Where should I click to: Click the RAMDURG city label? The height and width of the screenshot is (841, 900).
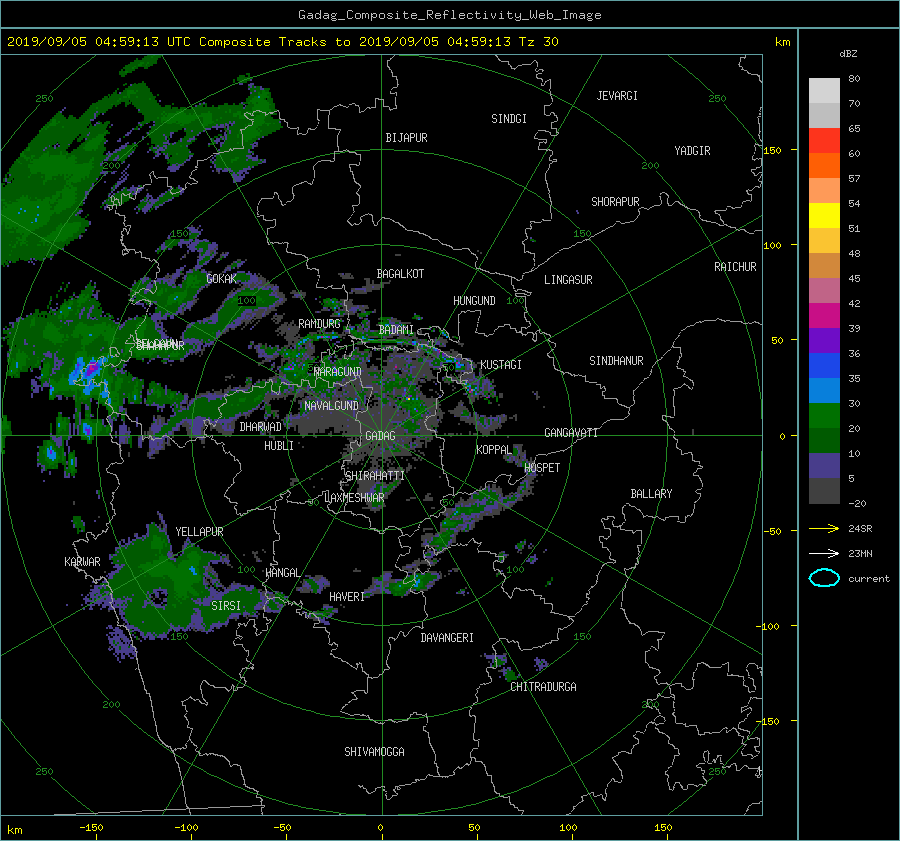point(319,324)
